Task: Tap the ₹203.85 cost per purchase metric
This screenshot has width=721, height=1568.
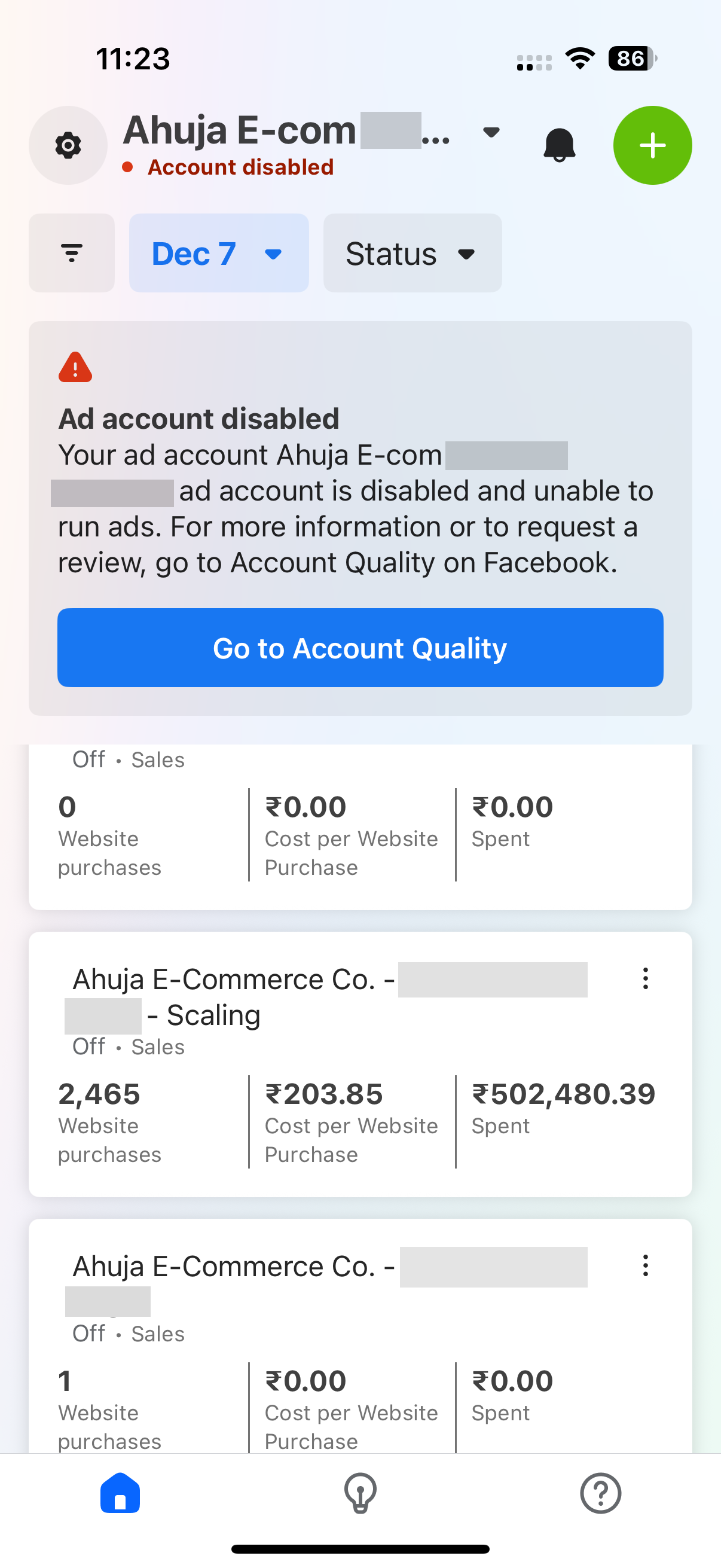Action: 351,1122
